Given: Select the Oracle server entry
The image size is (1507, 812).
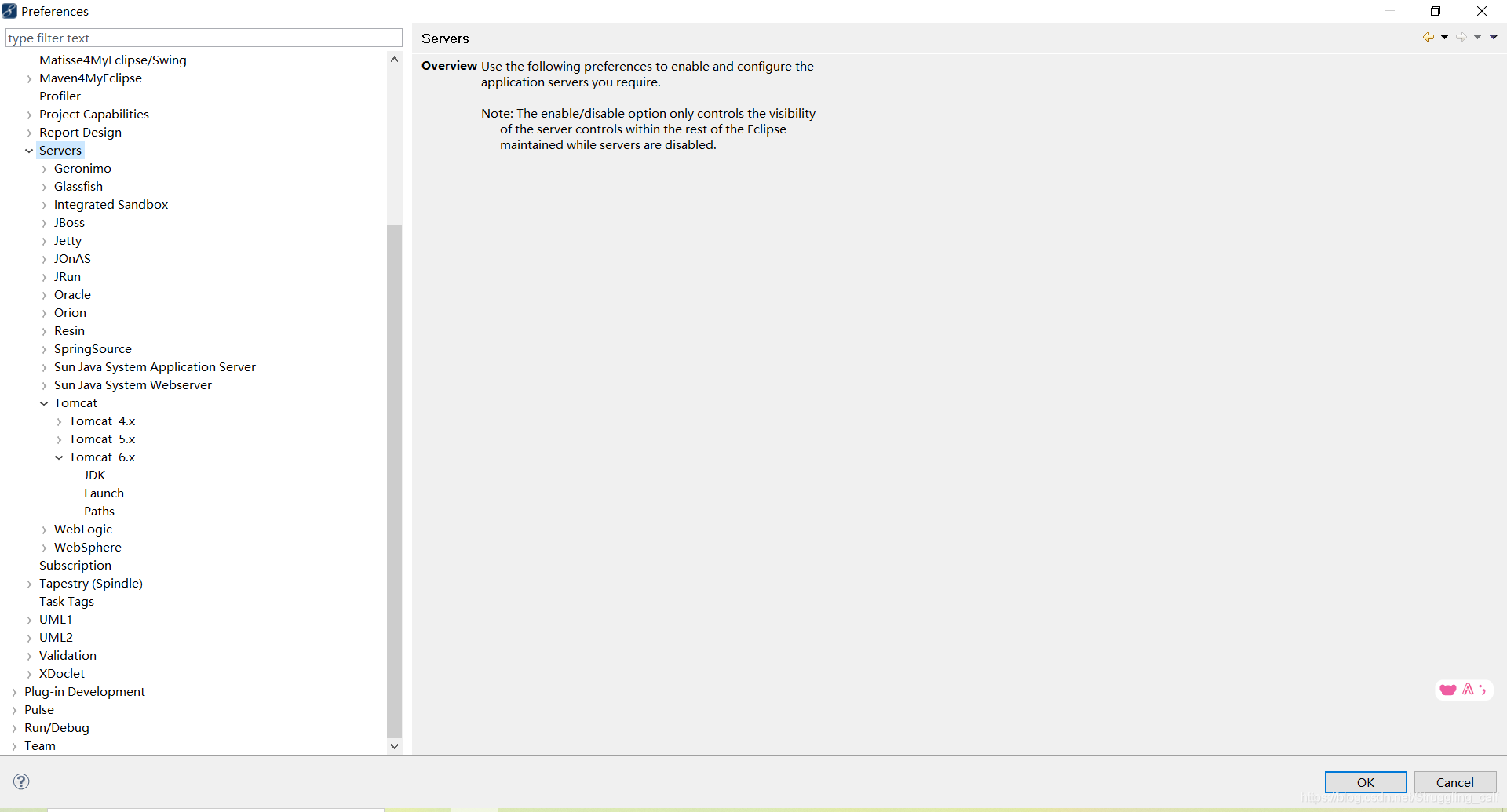Looking at the screenshot, I should [72, 295].
